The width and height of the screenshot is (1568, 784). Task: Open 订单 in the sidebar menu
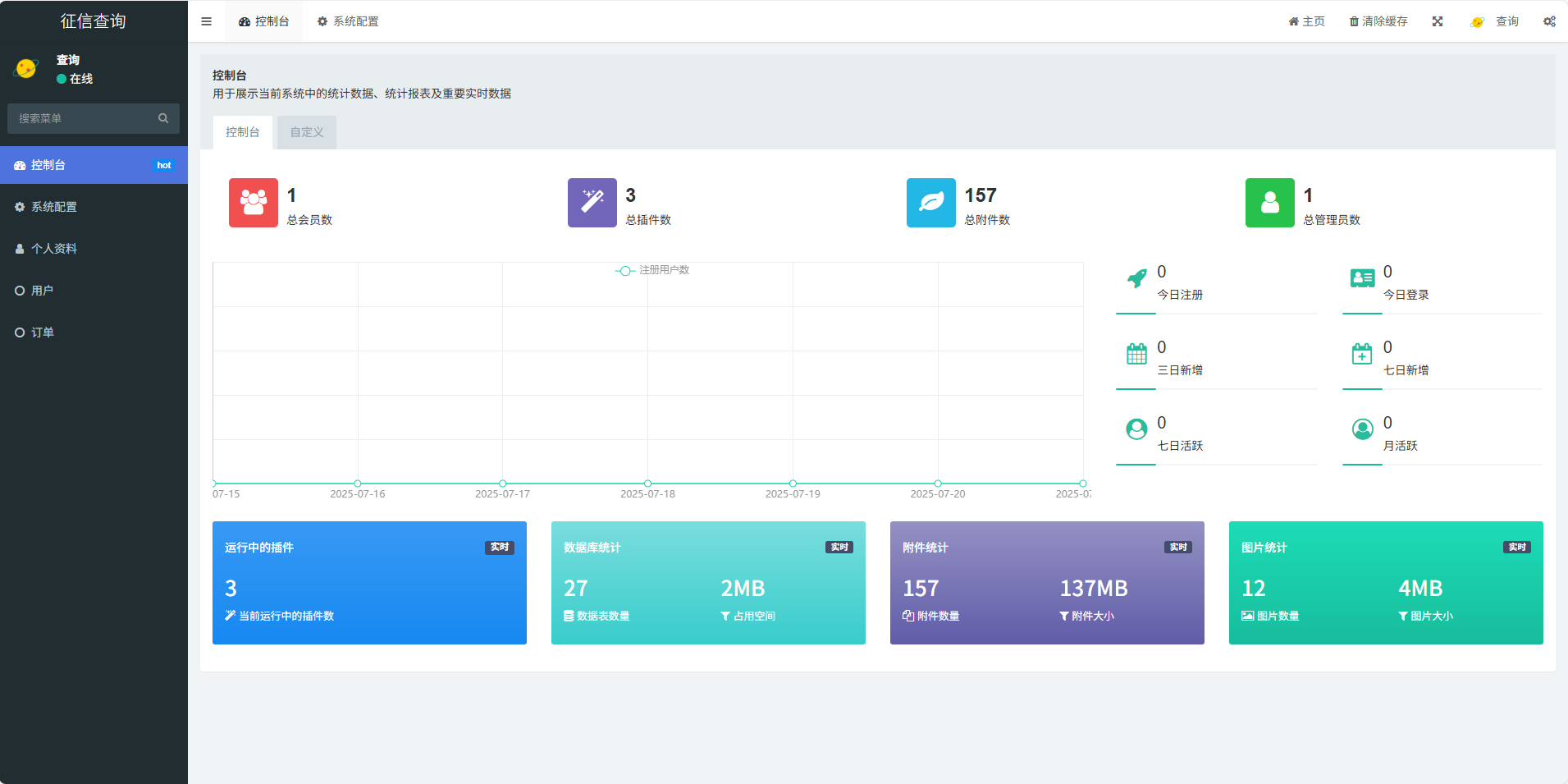click(x=94, y=332)
